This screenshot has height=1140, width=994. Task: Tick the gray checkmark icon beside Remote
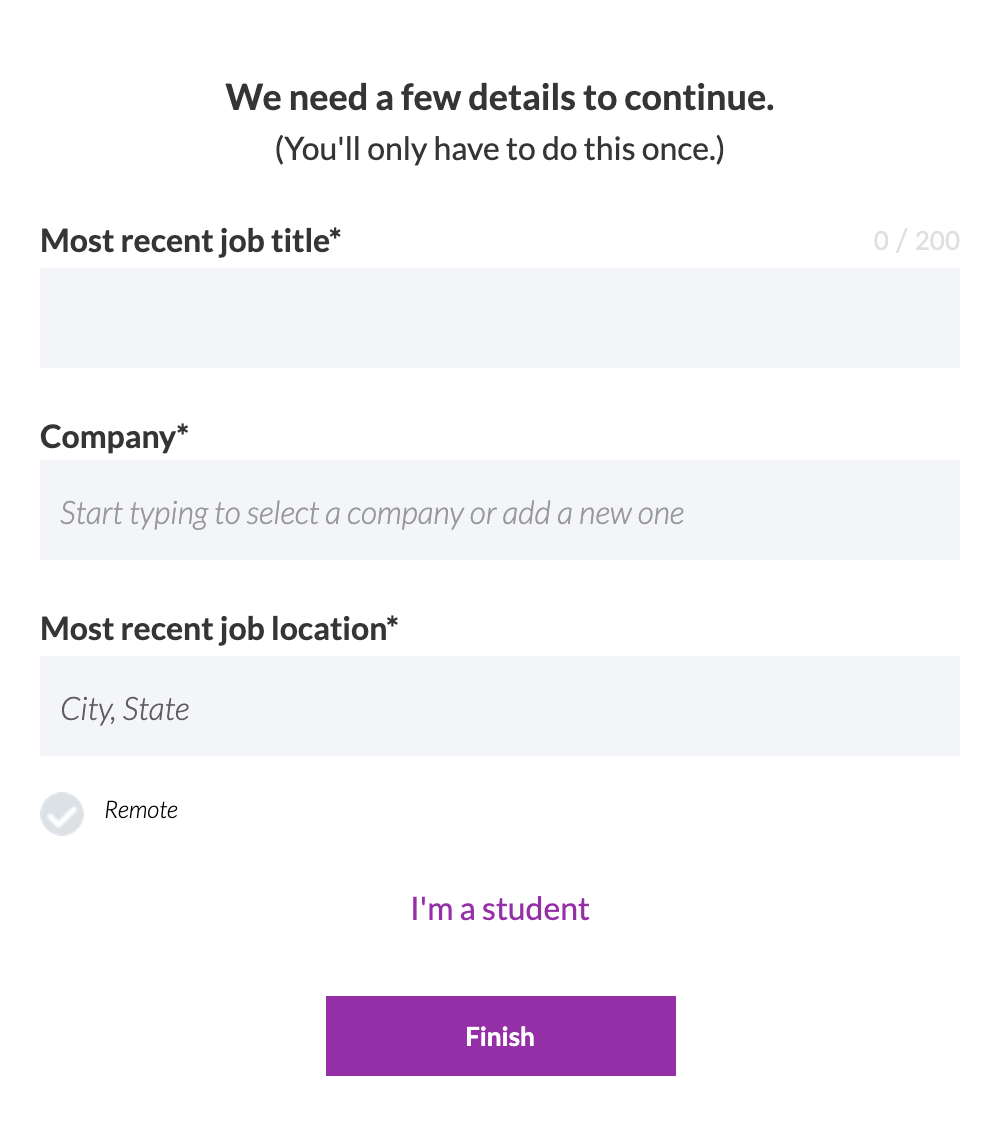(62, 814)
